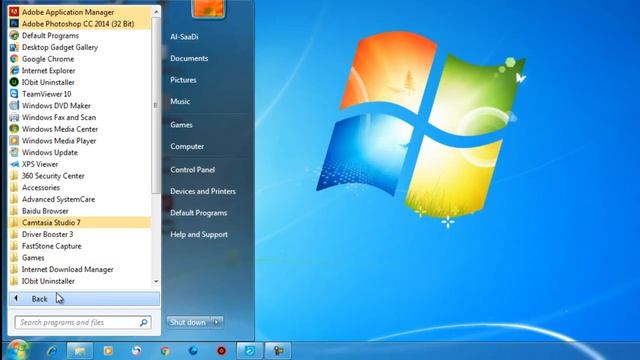This screenshot has width=640, height=360.
Task: Open the Camtasia recorder taskbar button
Action: [x=278, y=351]
